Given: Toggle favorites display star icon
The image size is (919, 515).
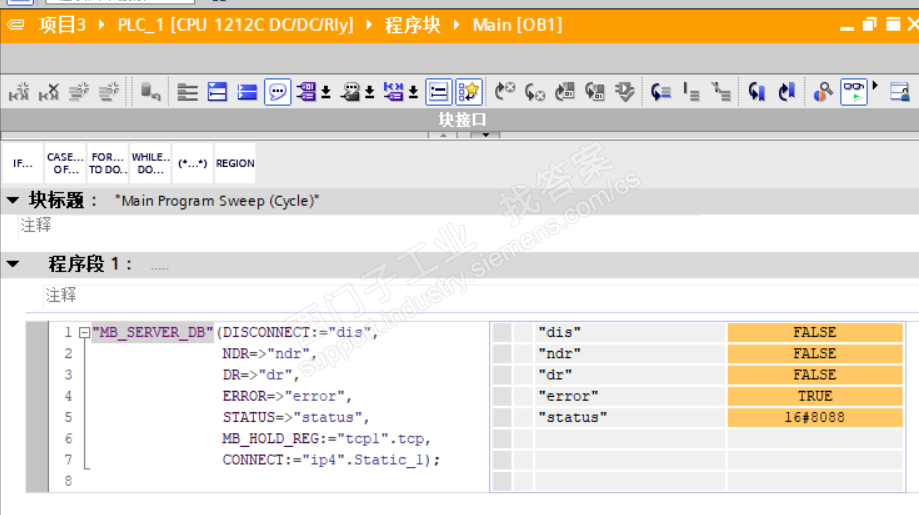Looking at the screenshot, I should coord(468,92).
